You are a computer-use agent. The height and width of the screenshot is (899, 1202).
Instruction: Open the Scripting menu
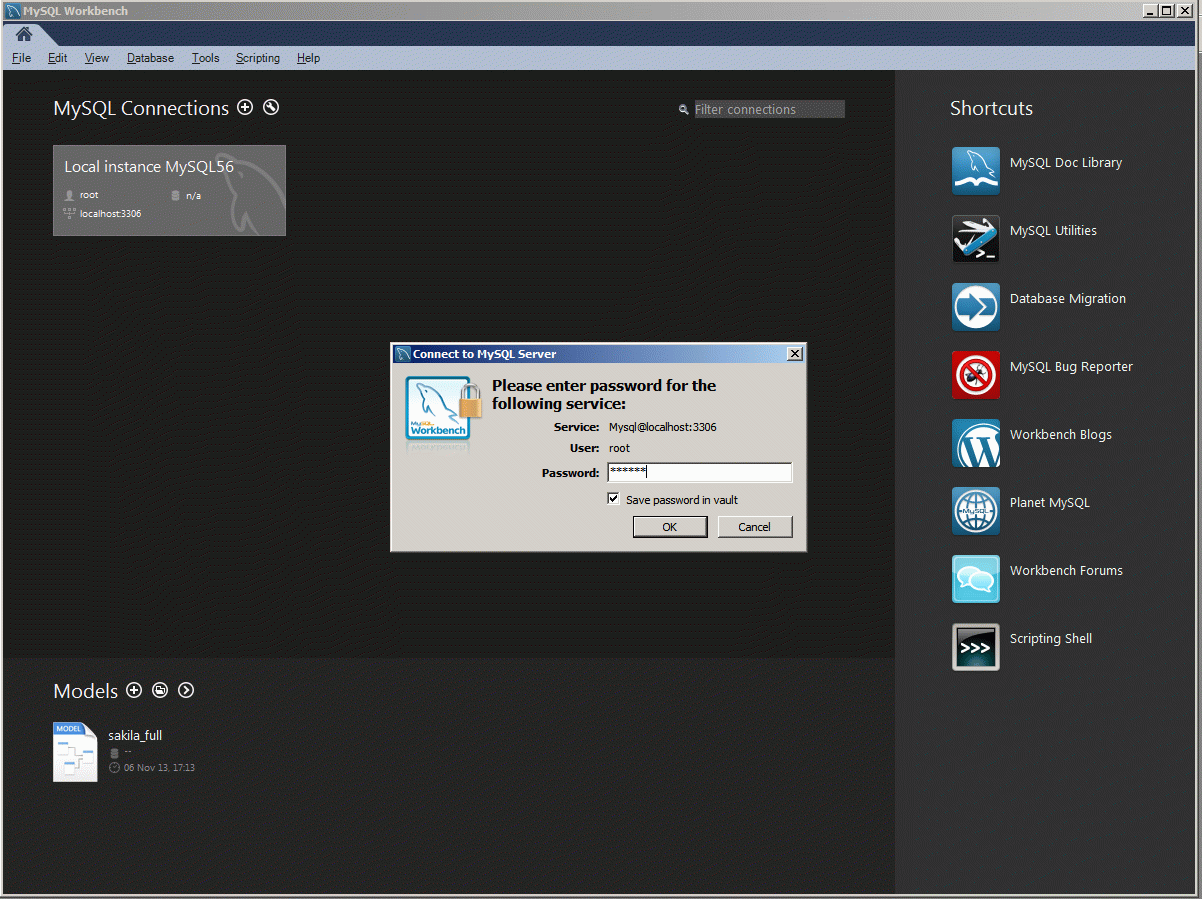click(x=258, y=58)
